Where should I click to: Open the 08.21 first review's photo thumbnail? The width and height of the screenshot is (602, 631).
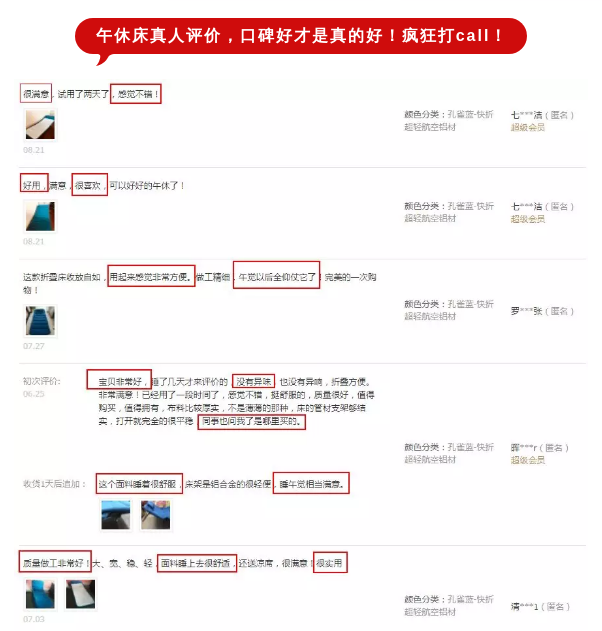click(40, 125)
